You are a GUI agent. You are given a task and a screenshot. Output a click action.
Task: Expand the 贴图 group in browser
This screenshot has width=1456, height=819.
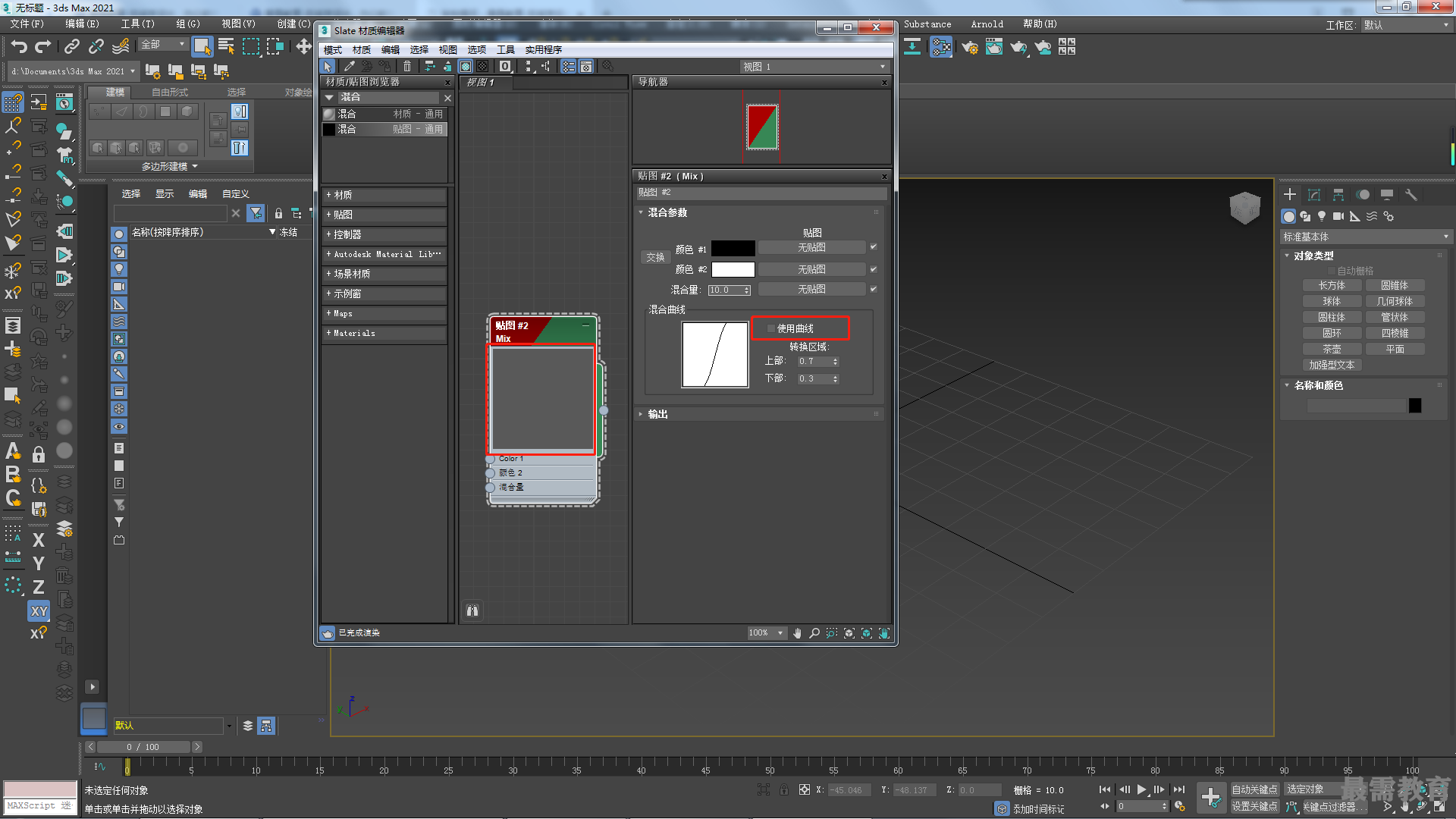click(x=384, y=215)
